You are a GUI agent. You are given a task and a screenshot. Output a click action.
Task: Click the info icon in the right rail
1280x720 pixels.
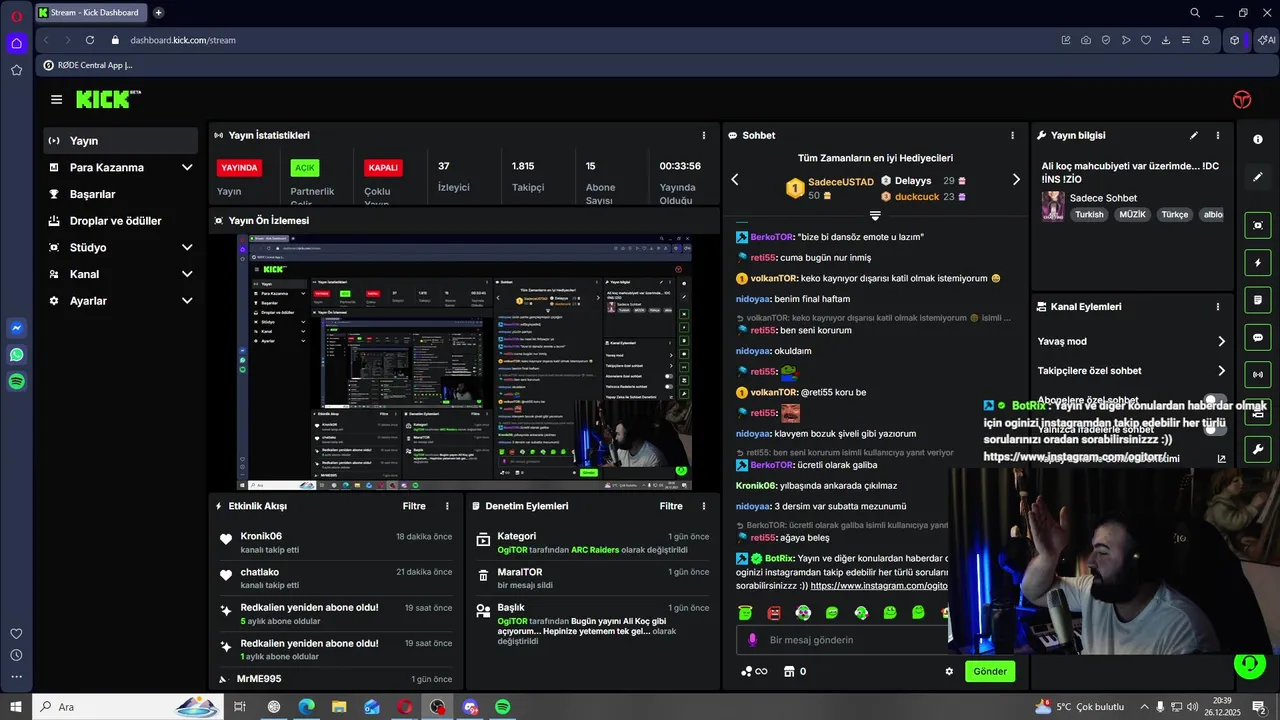[1258, 139]
